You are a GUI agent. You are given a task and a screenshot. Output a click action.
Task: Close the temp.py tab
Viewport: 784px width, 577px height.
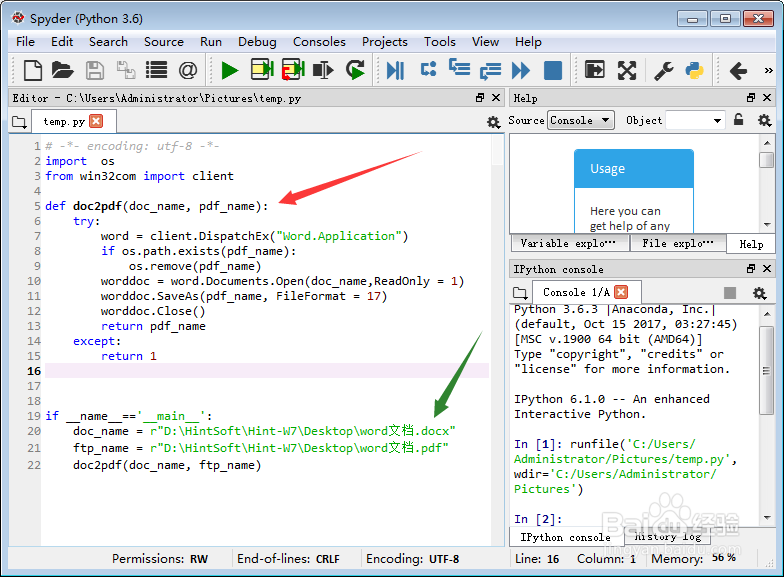(x=96, y=121)
